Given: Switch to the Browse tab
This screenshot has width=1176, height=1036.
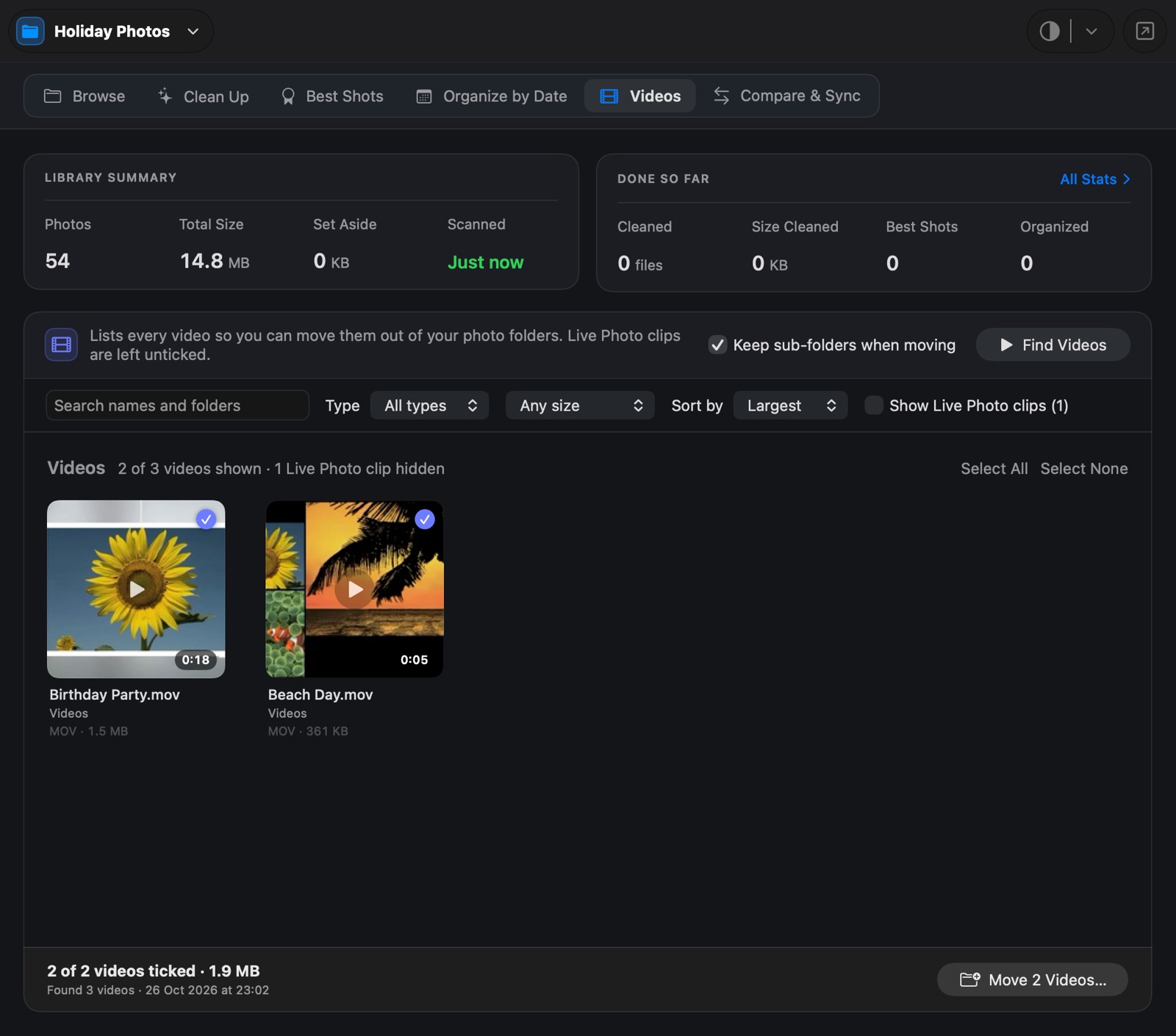Looking at the screenshot, I should coord(85,96).
